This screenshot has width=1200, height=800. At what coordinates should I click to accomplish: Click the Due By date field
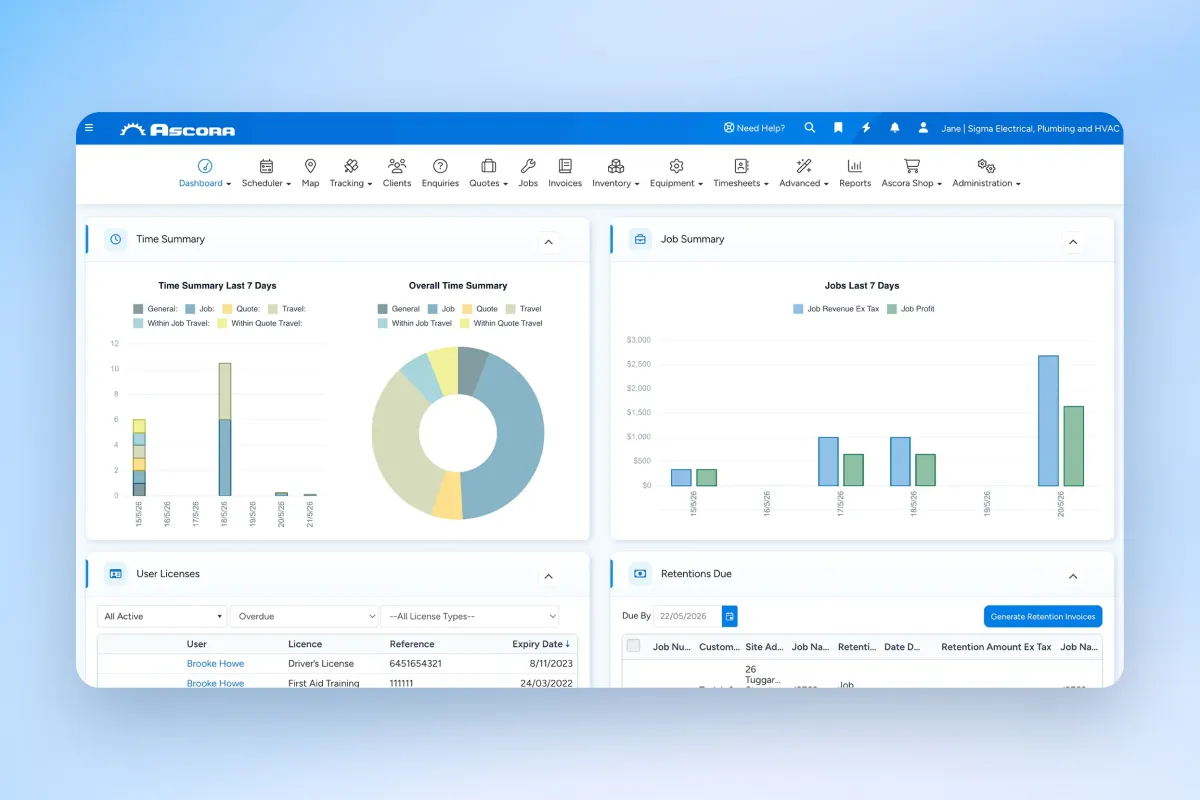(x=688, y=616)
